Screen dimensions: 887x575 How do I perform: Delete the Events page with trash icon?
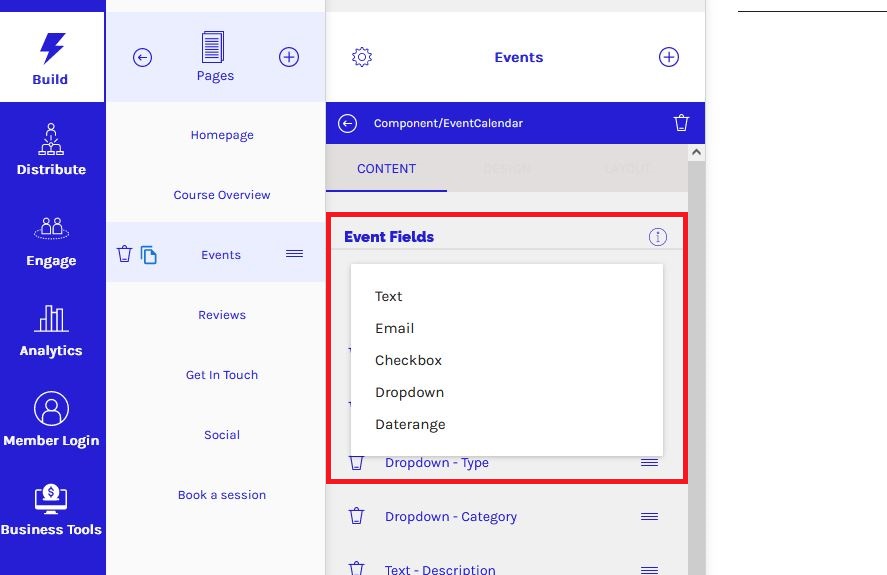124,254
